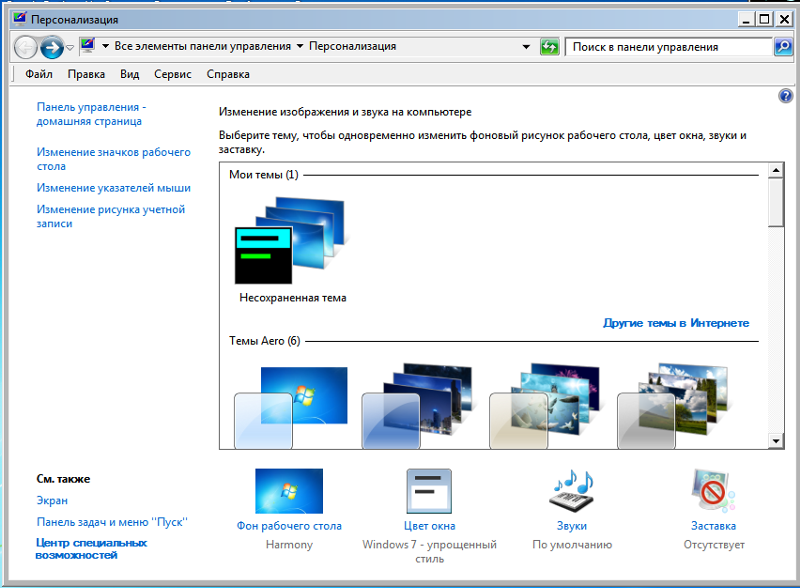Open 'Другие темы в Интернете' link
The image size is (800, 588).
[676, 323]
